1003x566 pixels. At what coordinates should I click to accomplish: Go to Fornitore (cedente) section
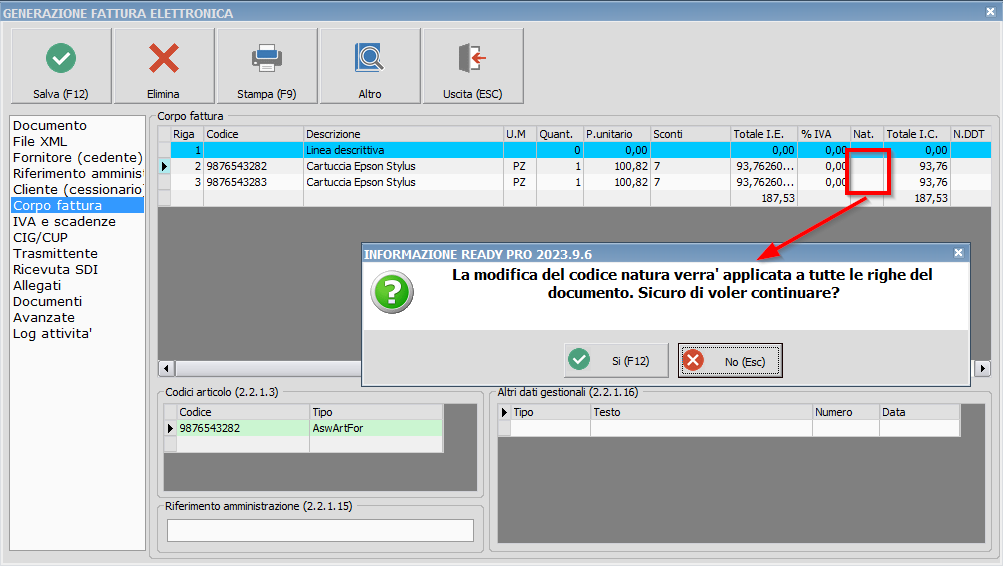(77, 157)
